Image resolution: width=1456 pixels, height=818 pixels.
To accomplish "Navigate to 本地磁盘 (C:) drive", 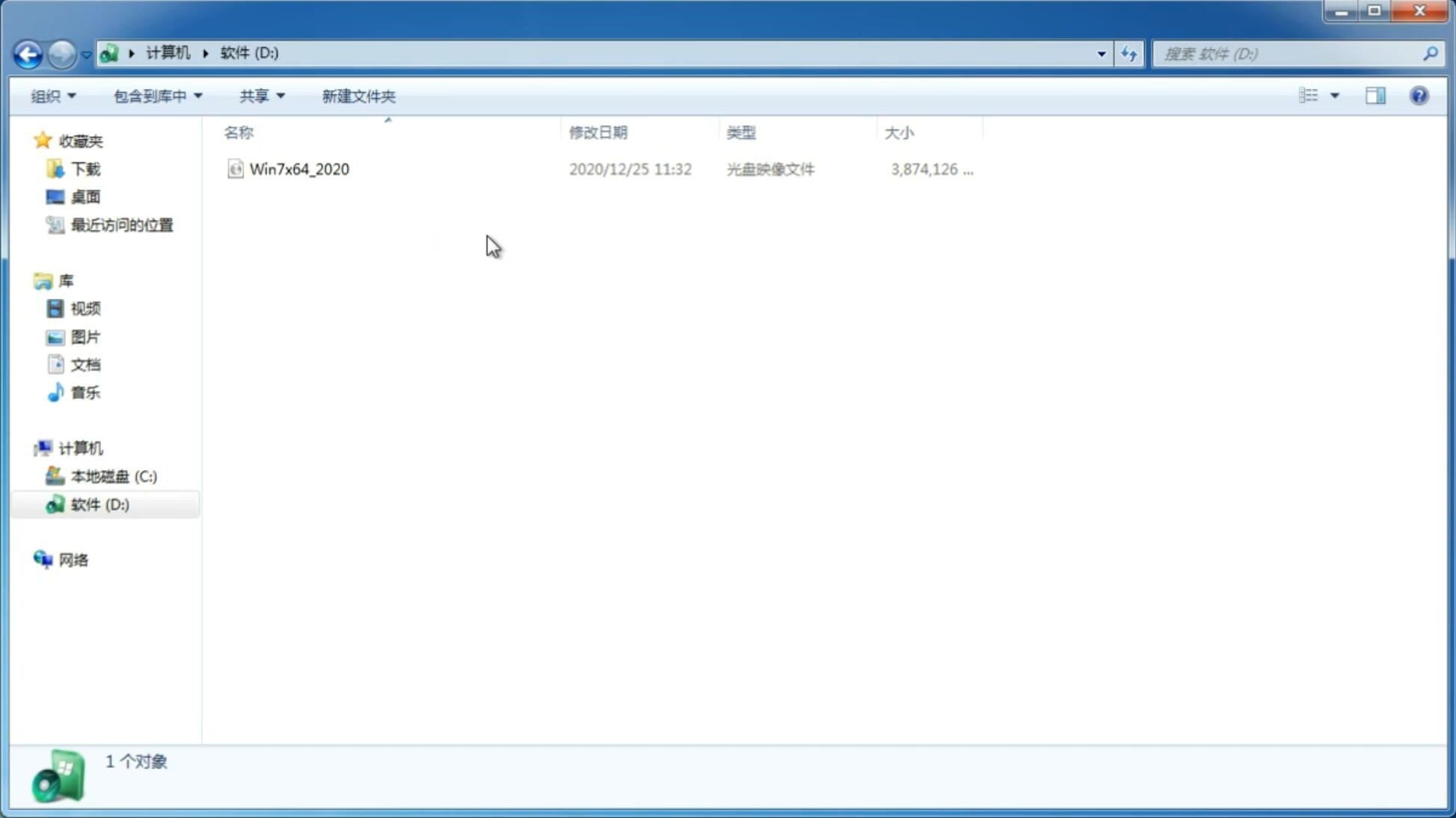I will pyautogui.click(x=113, y=476).
